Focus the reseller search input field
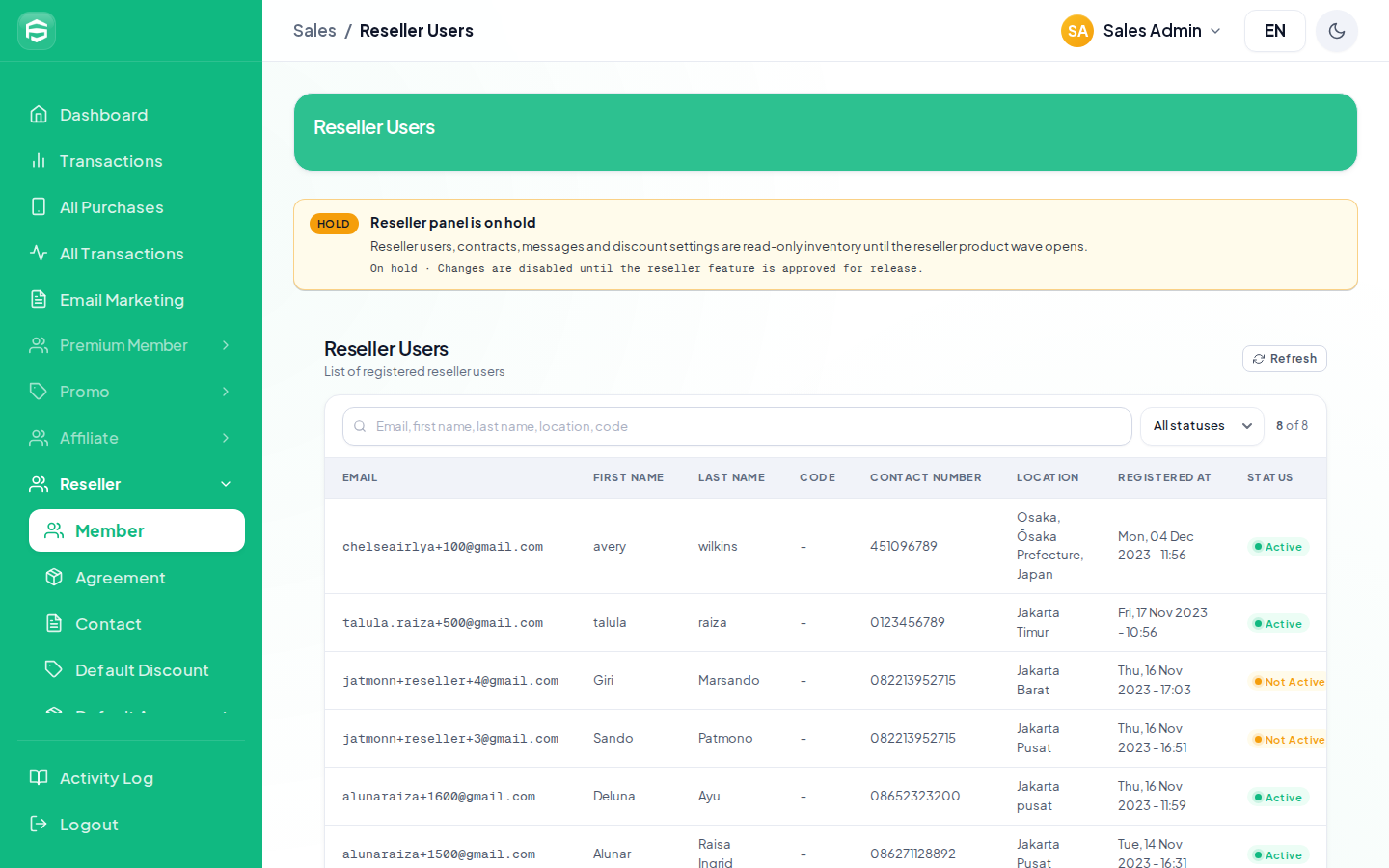The height and width of the screenshot is (868, 1389). (x=737, y=426)
